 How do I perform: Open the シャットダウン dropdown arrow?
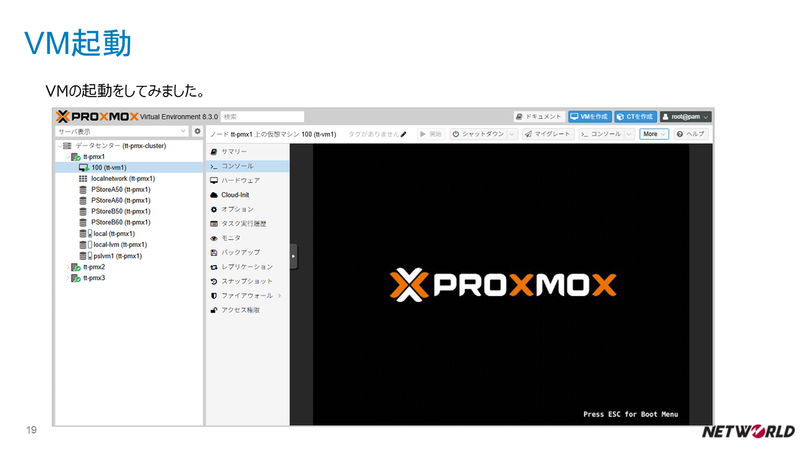tap(512, 134)
